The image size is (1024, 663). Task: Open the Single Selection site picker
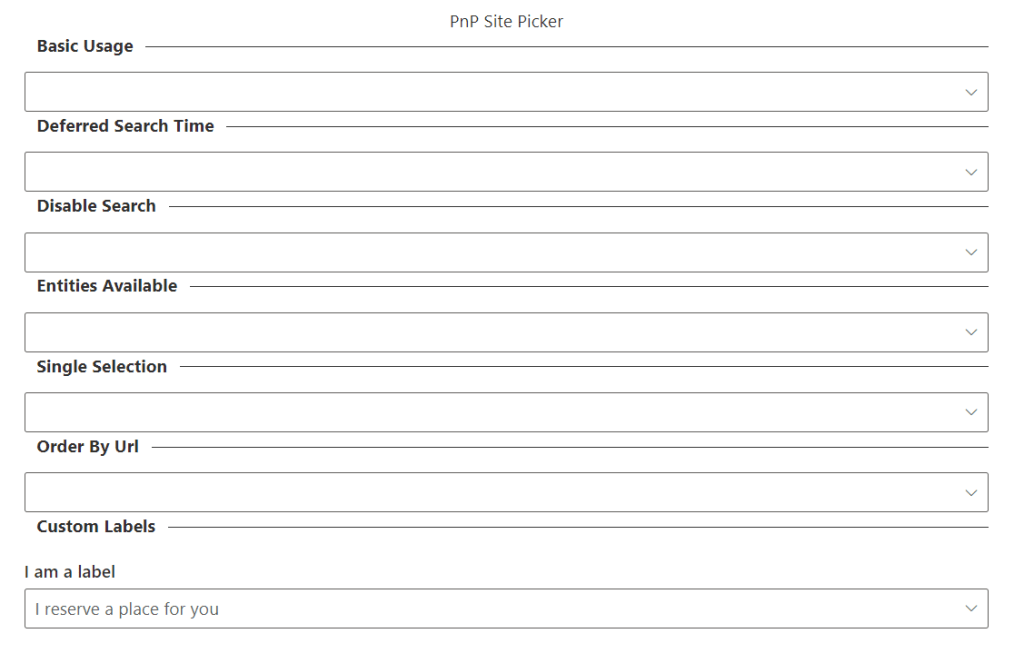pyautogui.click(x=490, y=412)
